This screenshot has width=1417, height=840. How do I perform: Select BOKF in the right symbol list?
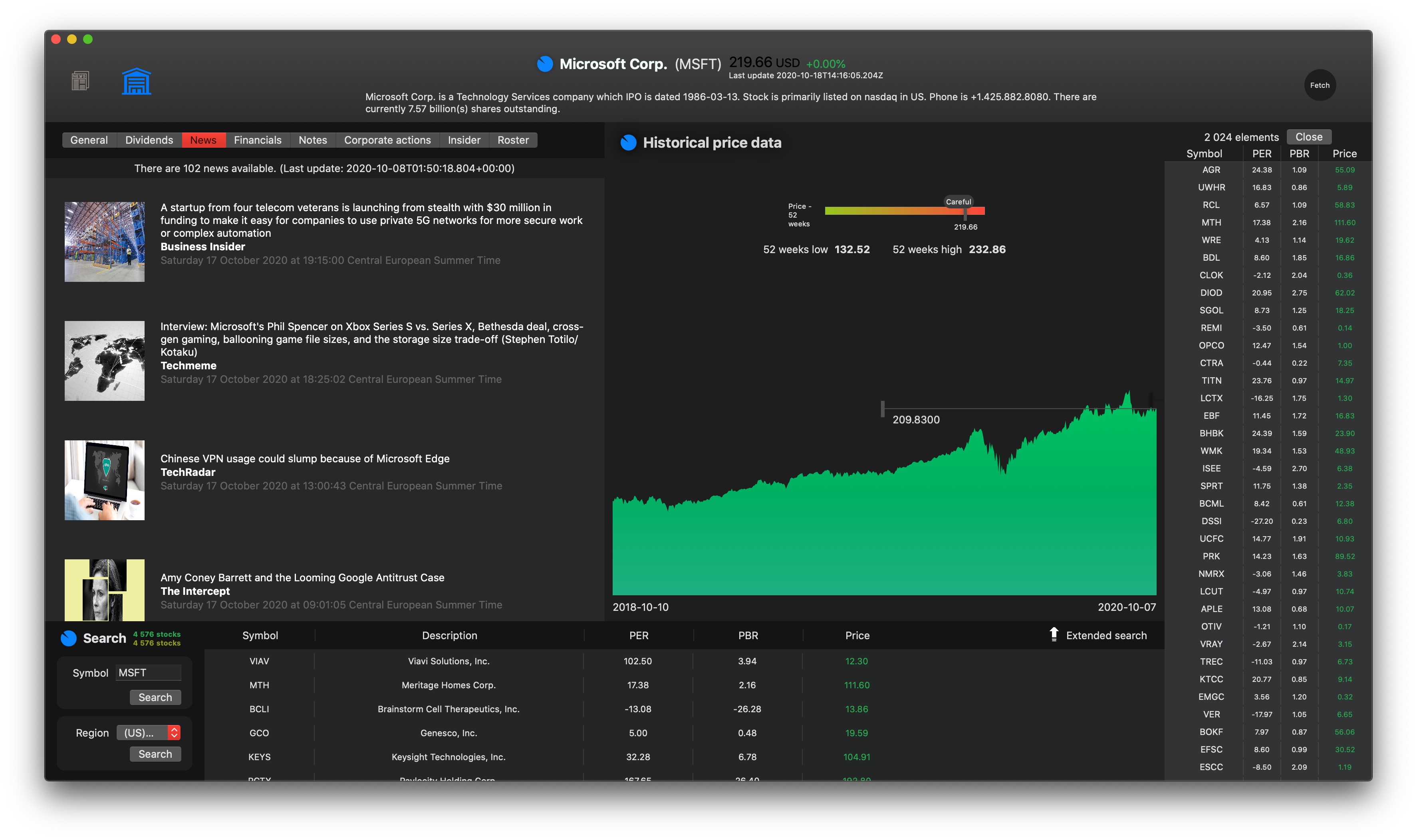pos(1268,732)
